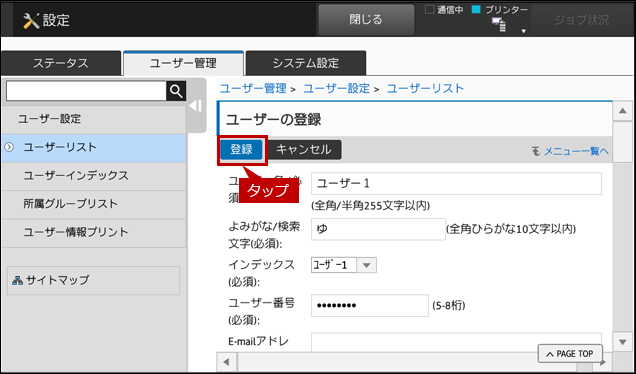Click the 閉じる button
636x374 pixels.
point(366,20)
